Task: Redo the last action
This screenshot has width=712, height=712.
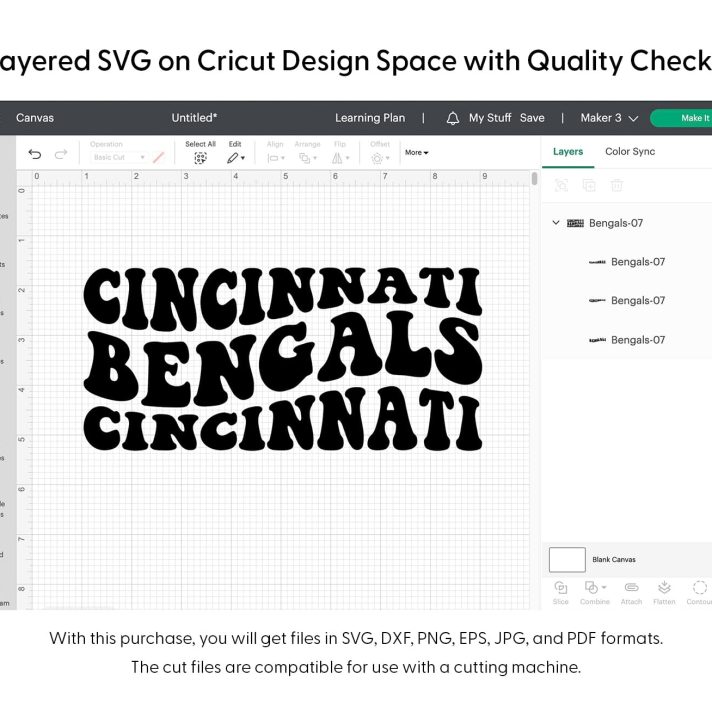Action: (61, 154)
